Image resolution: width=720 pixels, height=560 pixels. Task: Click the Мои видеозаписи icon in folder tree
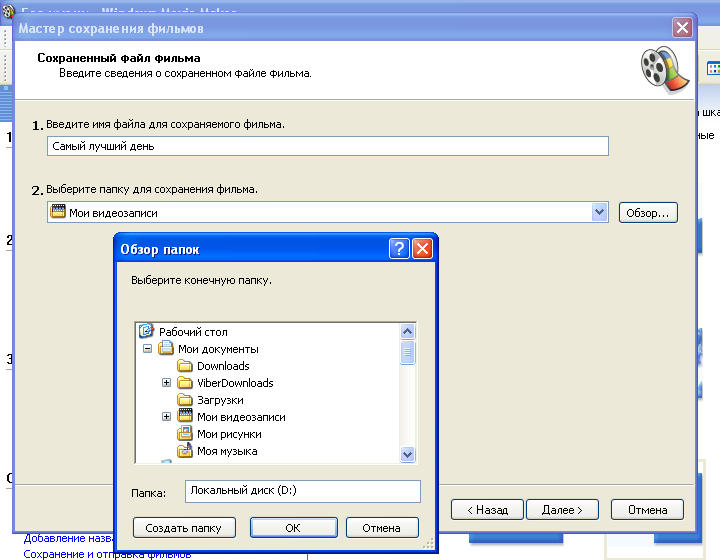pyautogui.click(x=185, y=415)
